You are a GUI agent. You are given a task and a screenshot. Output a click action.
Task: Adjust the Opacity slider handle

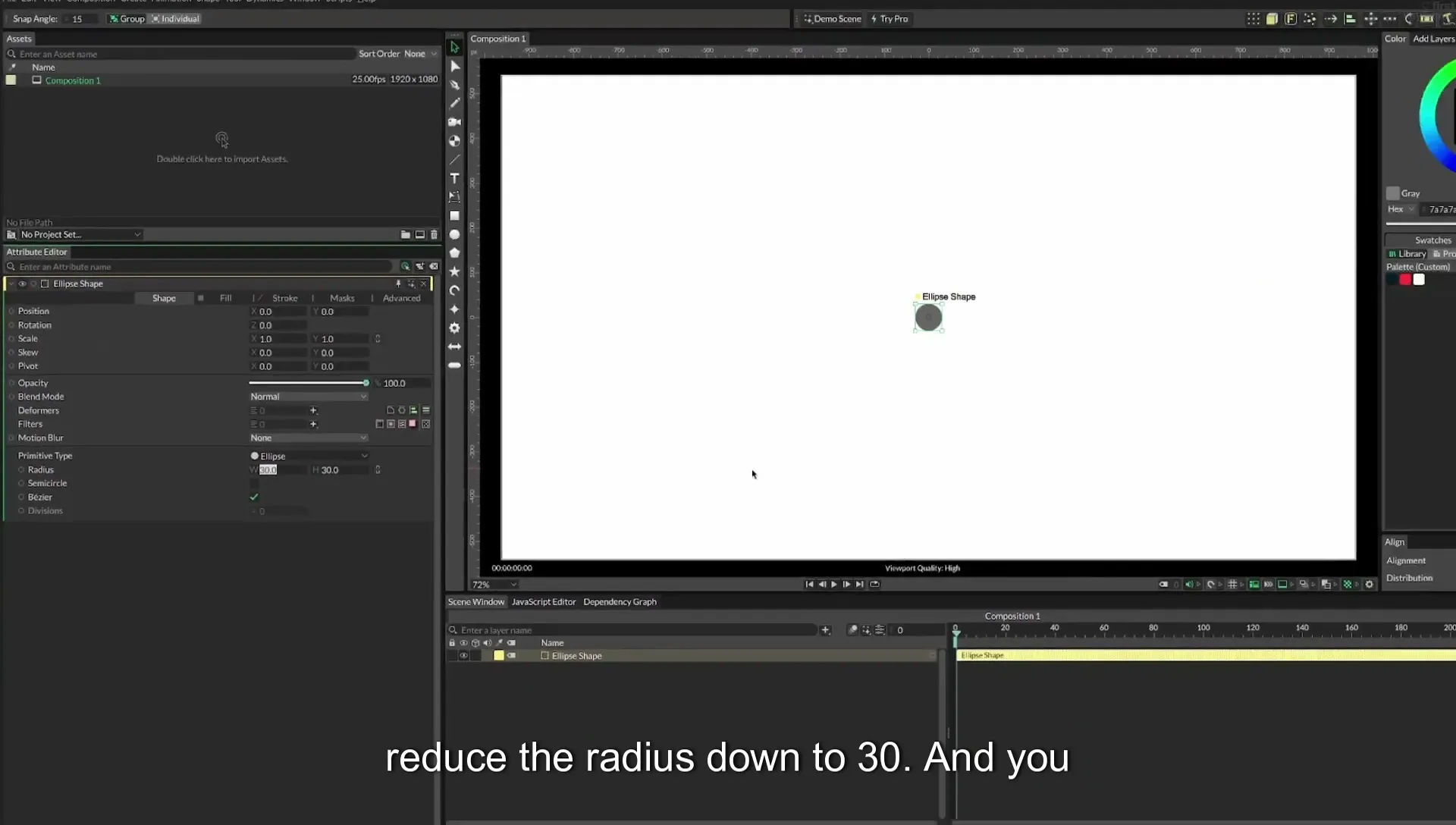coord(366,383)
